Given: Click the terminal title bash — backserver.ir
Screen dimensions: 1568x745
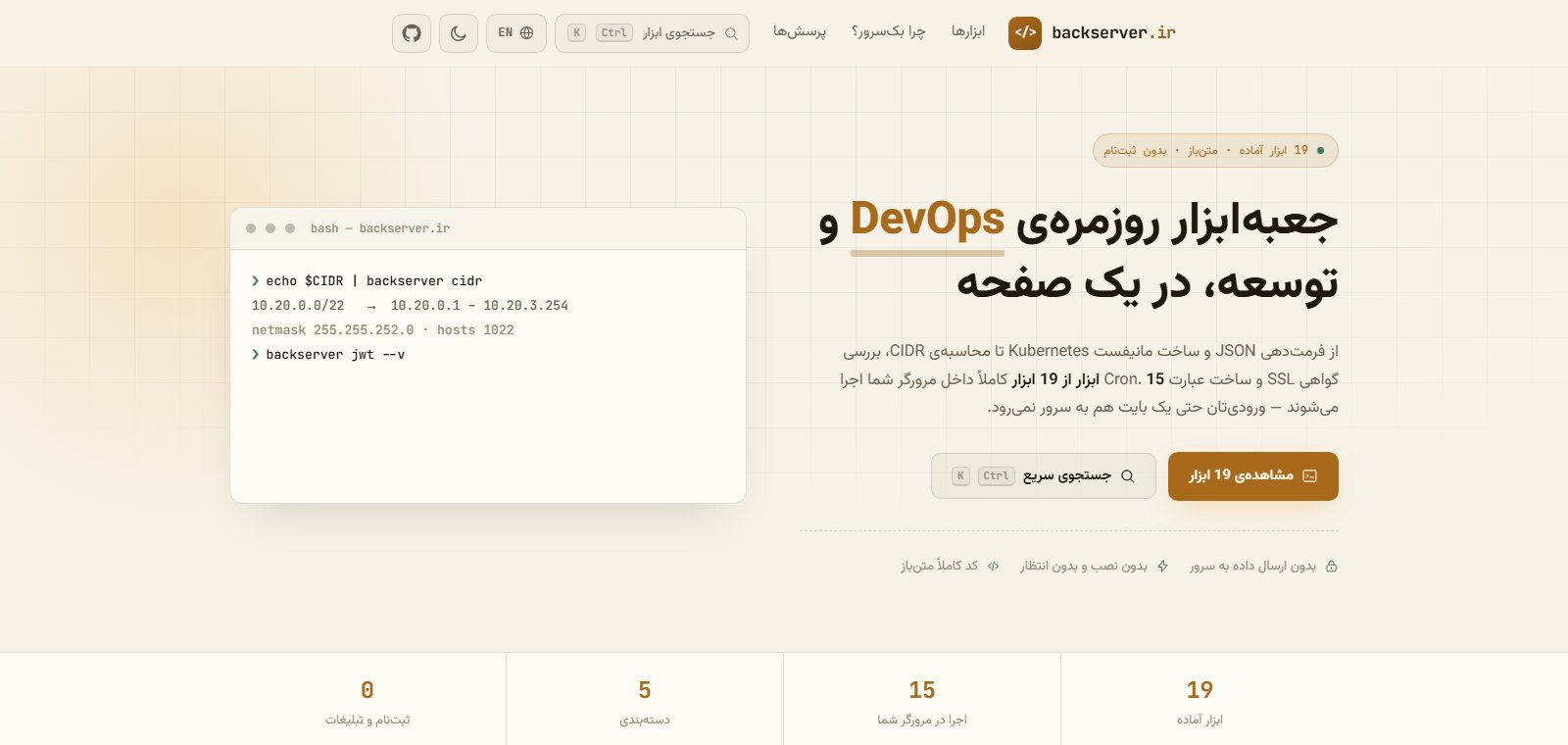Looking at the screenshot, I should [380, 228].
